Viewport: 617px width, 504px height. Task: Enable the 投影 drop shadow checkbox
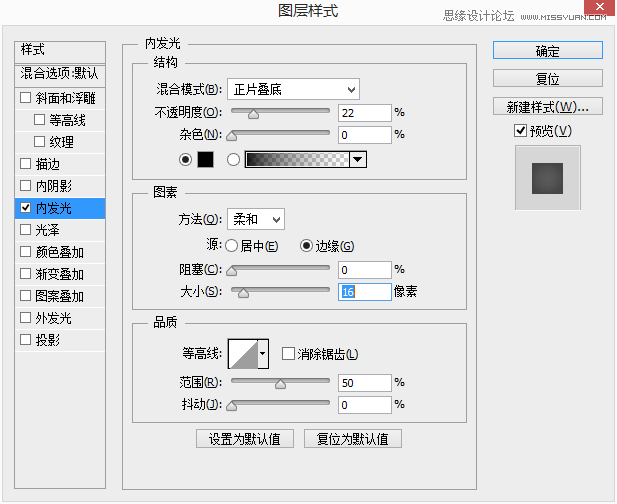(x=26, y=340)
